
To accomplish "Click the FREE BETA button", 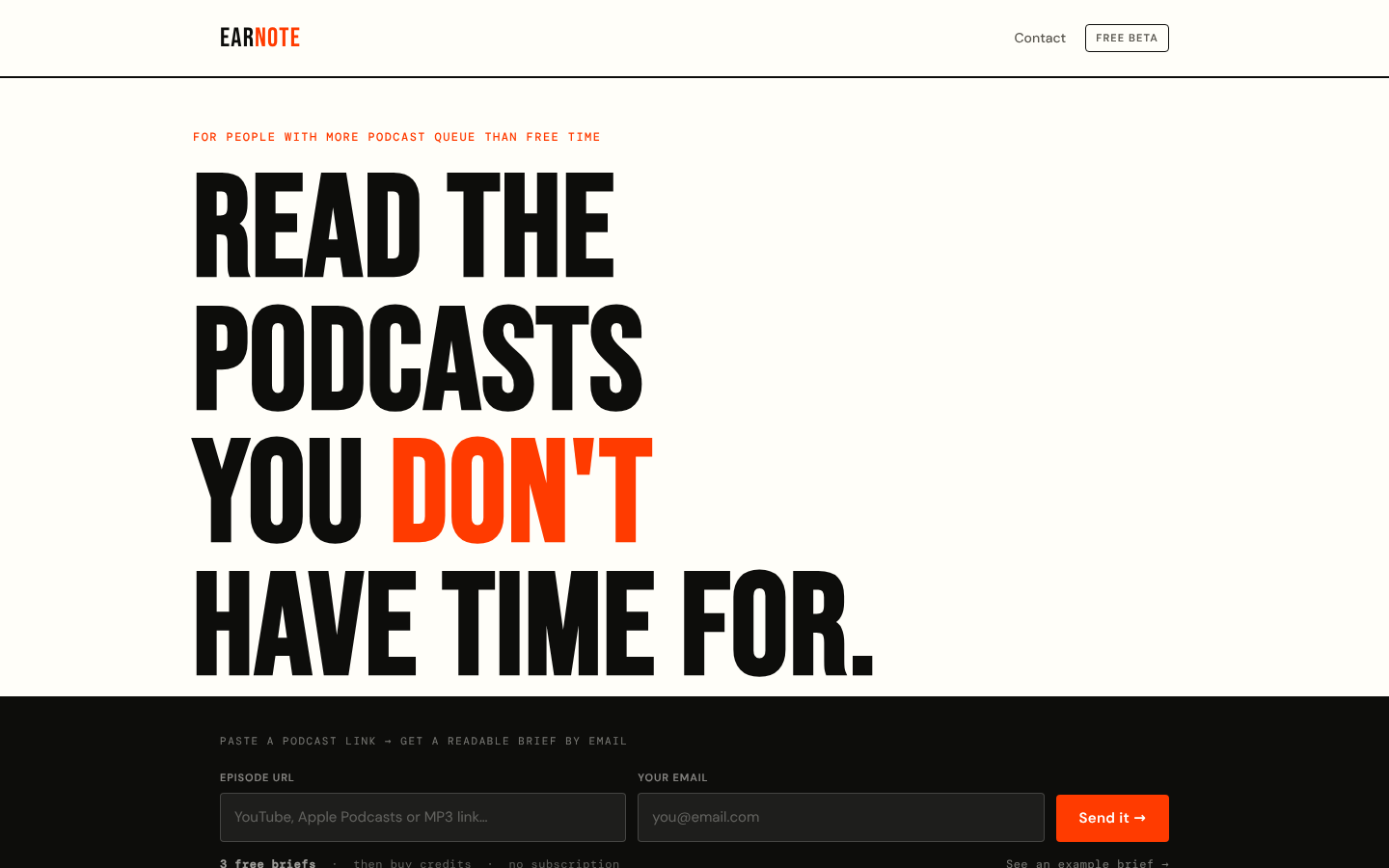I will (x=1127, y=38).
